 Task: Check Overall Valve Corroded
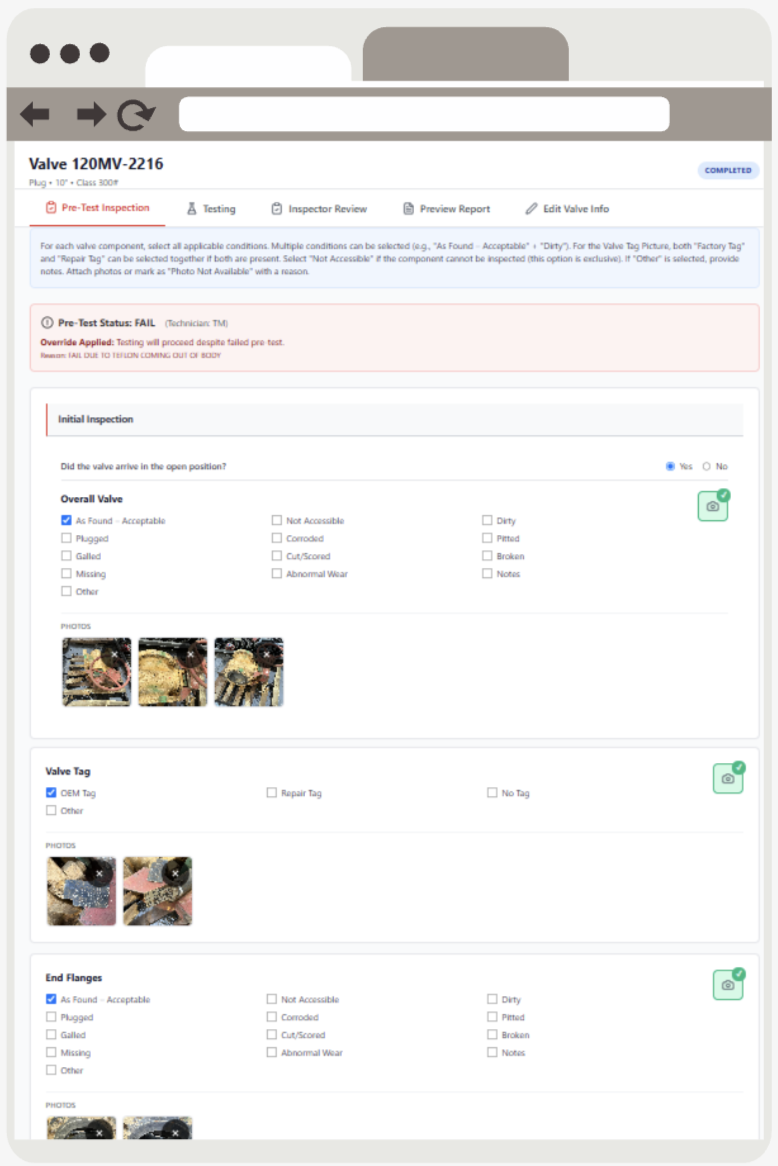coord(277,538)
